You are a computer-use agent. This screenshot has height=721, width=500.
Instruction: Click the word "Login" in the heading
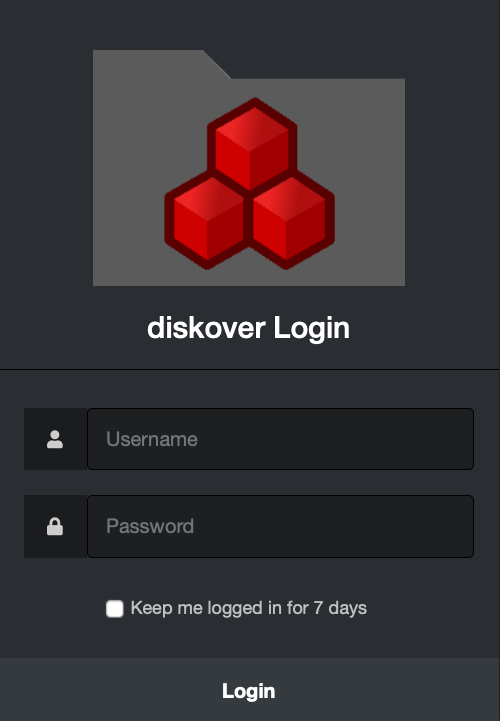311,328
